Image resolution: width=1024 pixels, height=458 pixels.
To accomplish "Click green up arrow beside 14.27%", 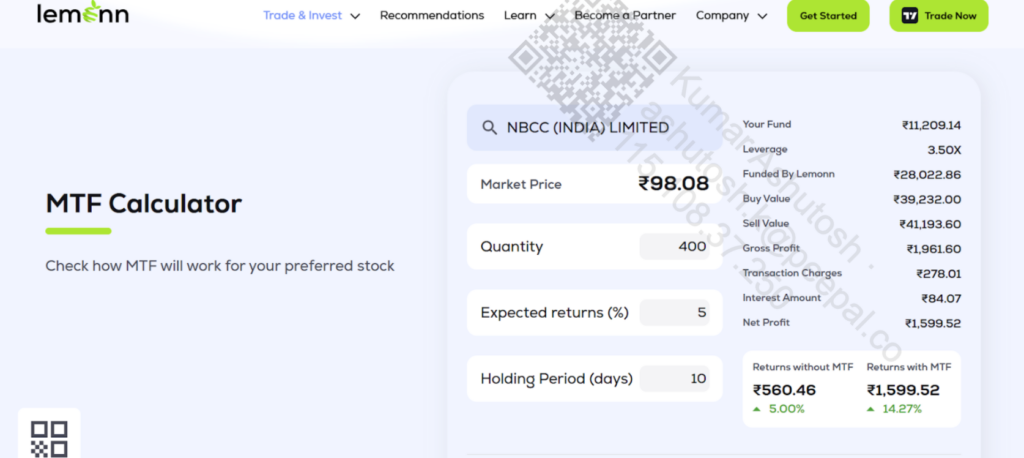I will click(x=871, y=409).
